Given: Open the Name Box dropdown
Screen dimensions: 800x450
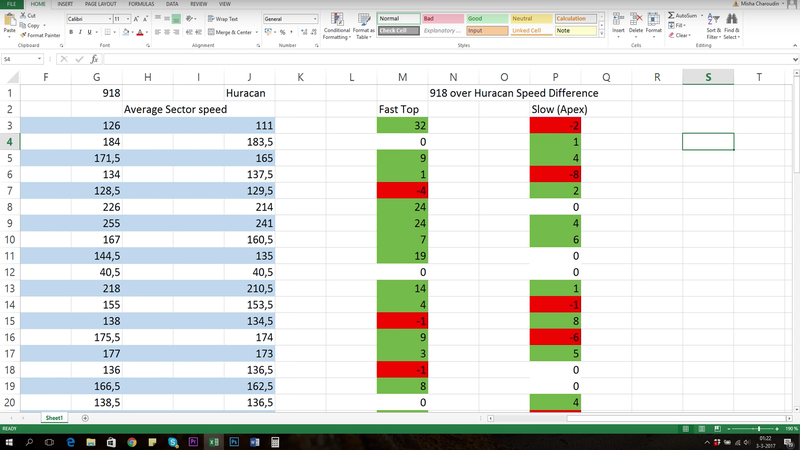Looking at the screenshot, I should click(39, 59).
